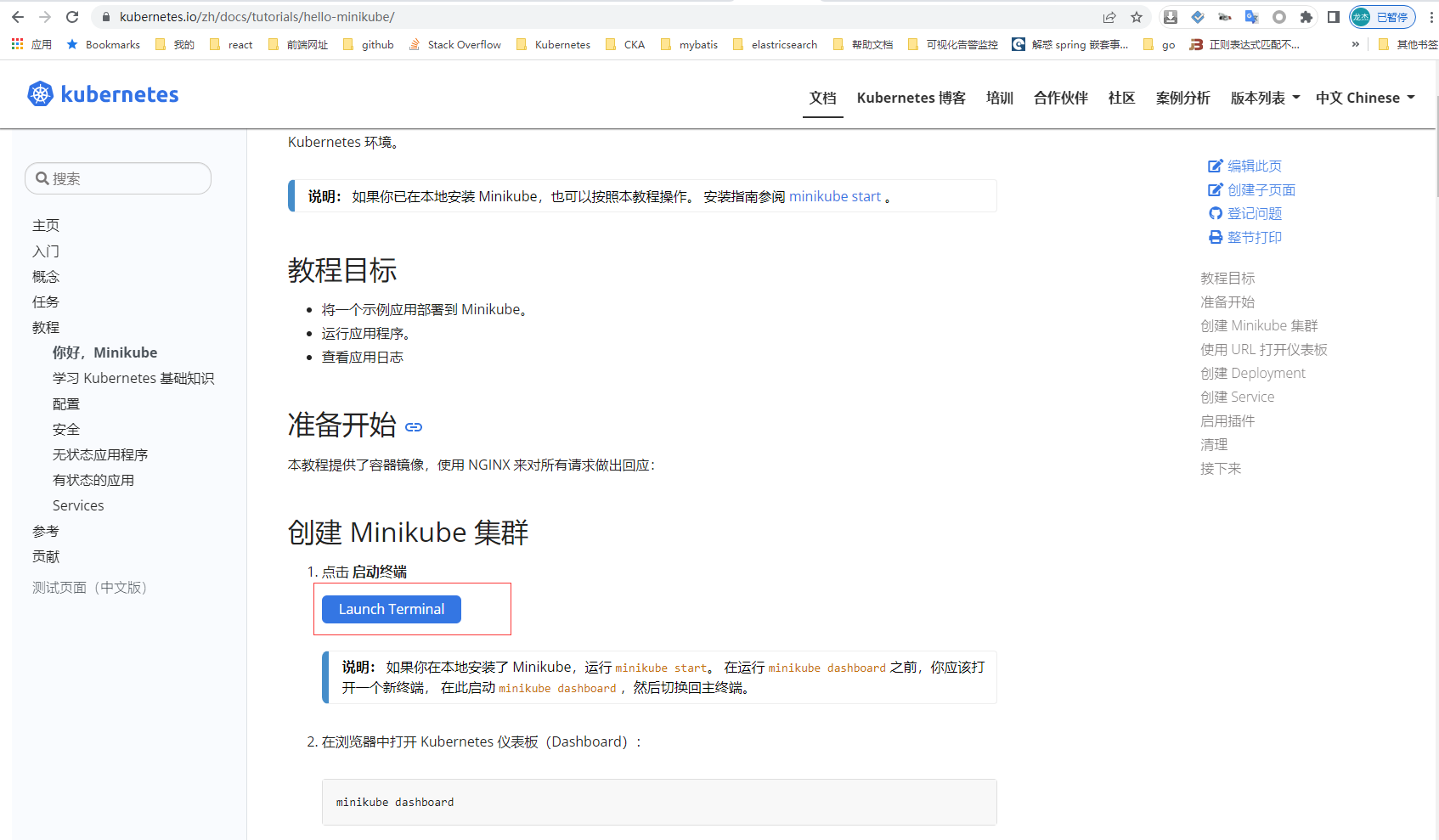Open 主页 in the sidebar
The height and width of the screenshot is (840, 1439).
[x=46, y=225]
